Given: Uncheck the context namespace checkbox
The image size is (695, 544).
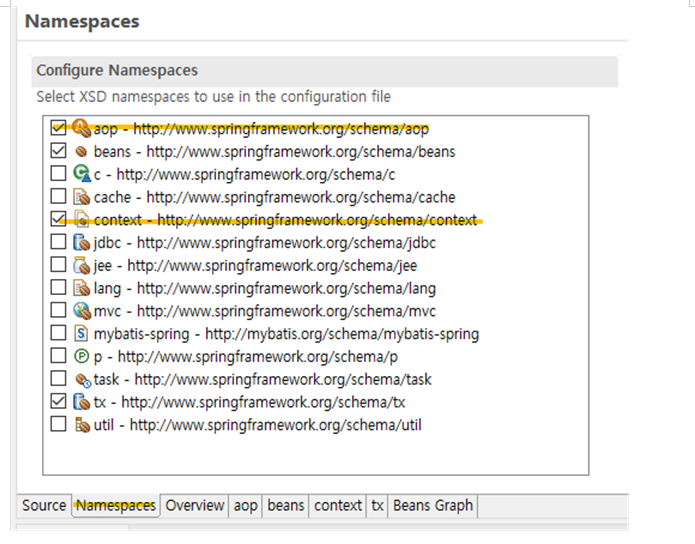Looking at the screenshot, I should pyautogui.click(x=59, y=219).
